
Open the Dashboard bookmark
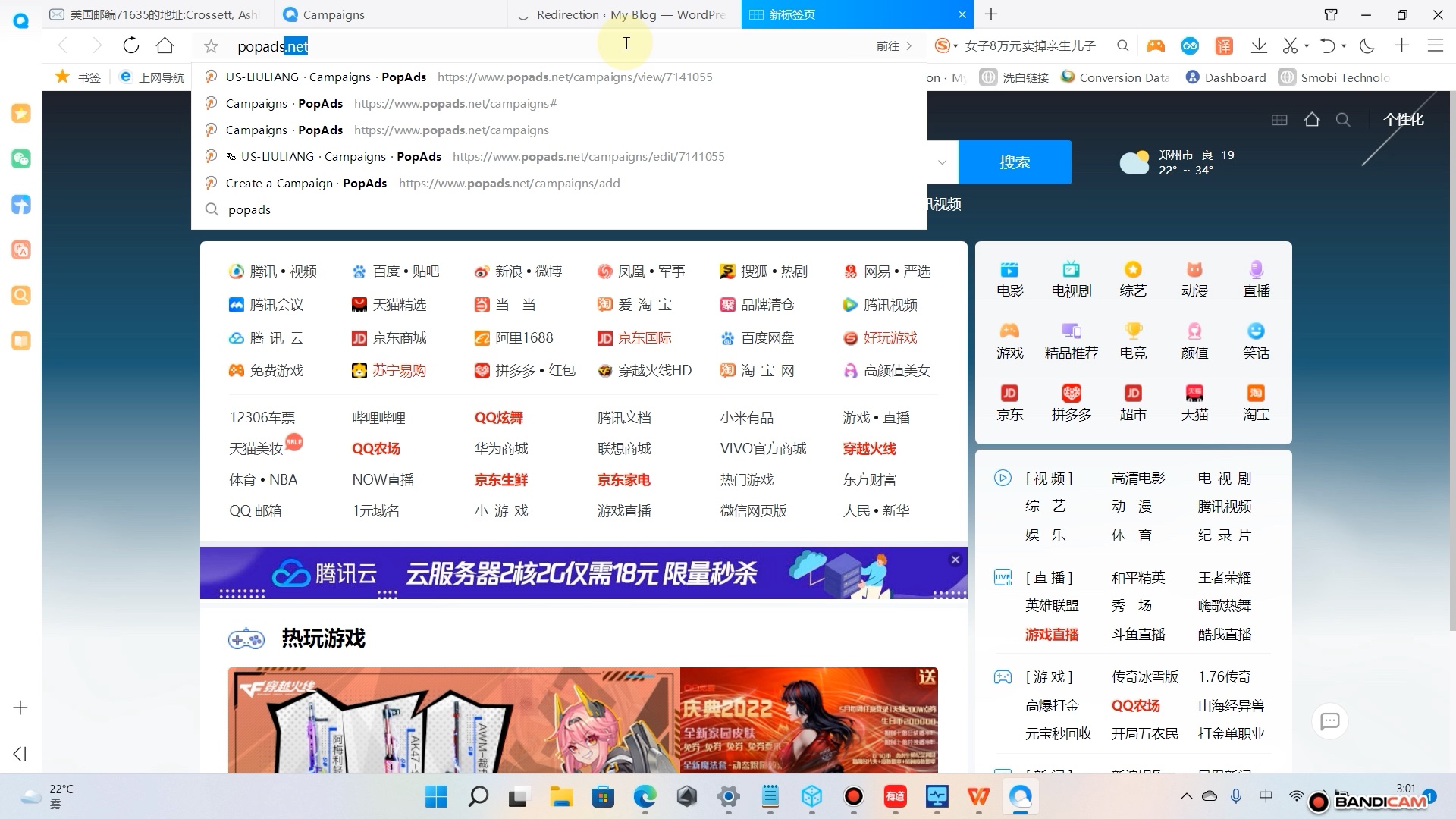[1225, 77]
